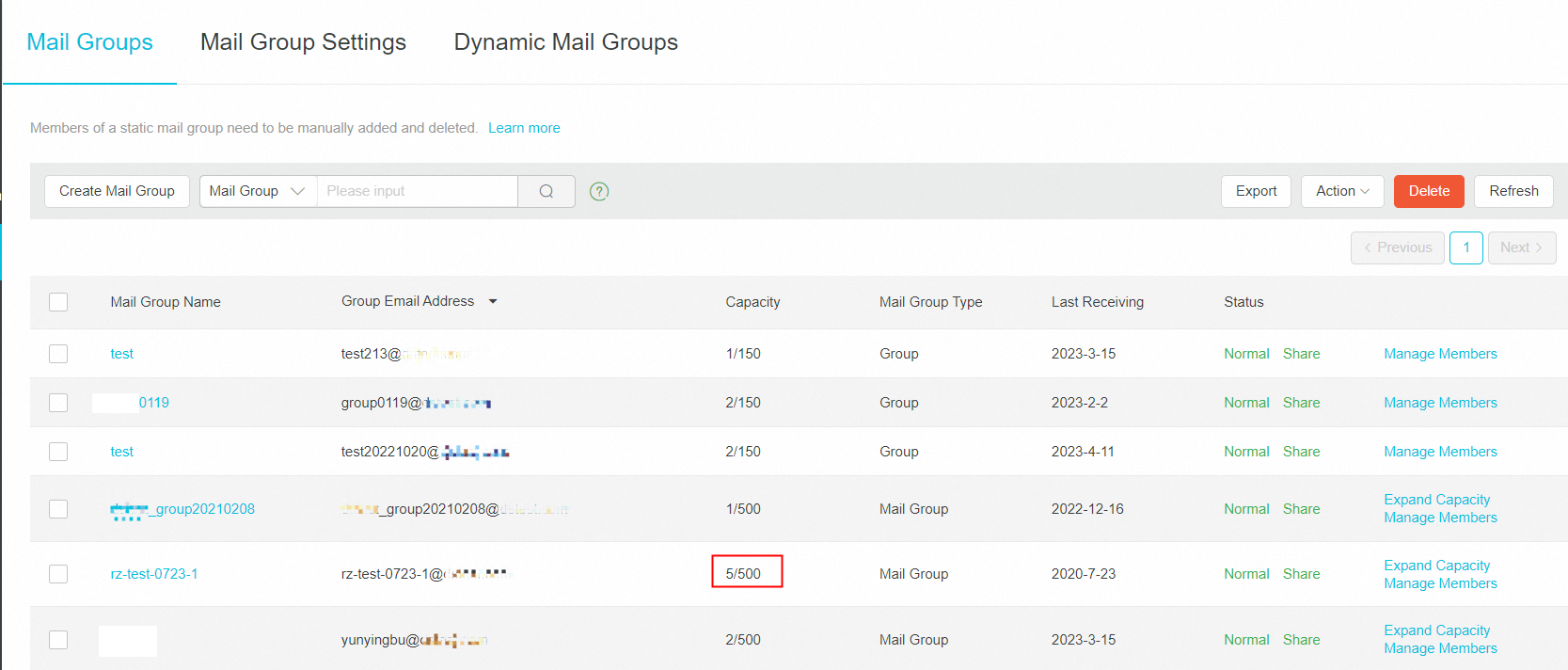The height and width of the screenshot is (670, 1568).
Task: Open the test mail group for test20221020
Action: [122, 452]
